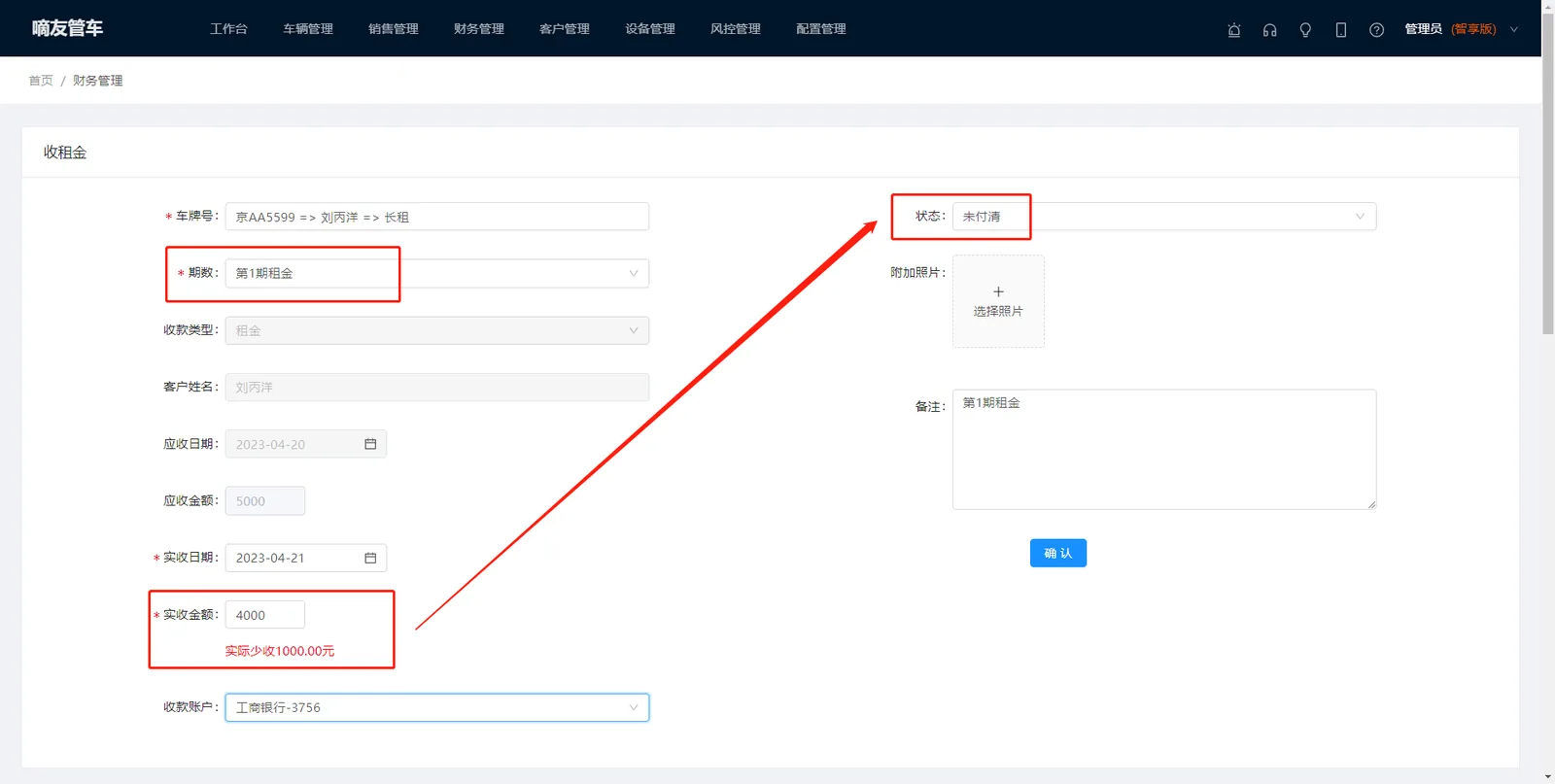Click the headset customer service icon

coord(1269,30)
